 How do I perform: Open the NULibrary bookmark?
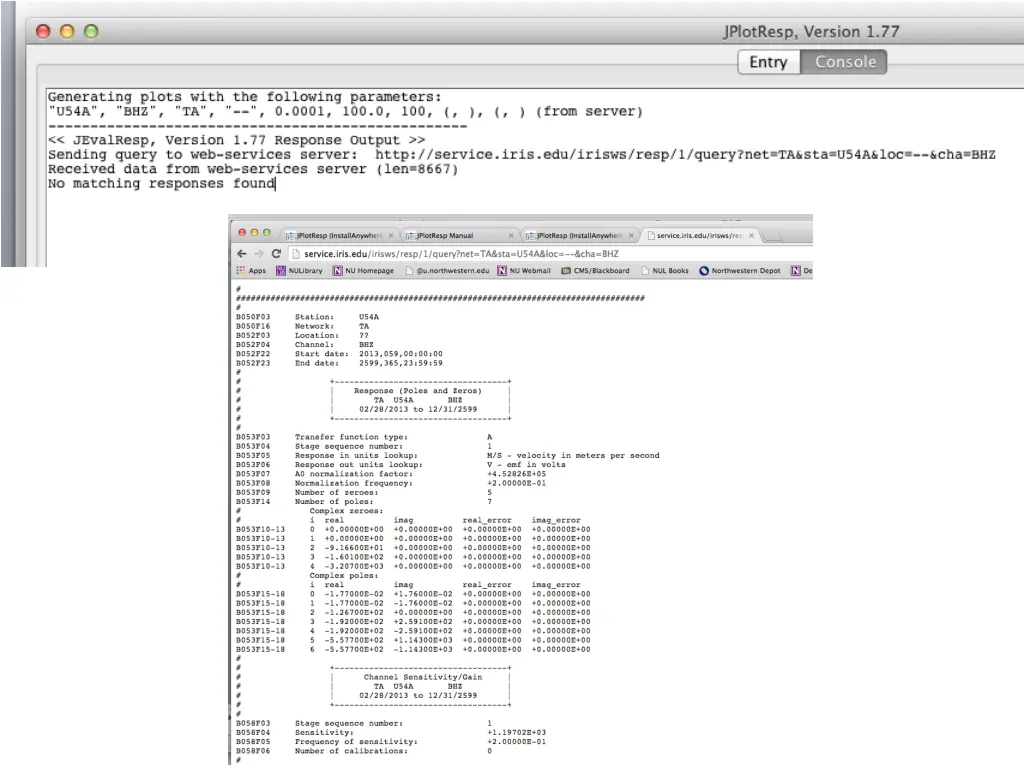299,271
